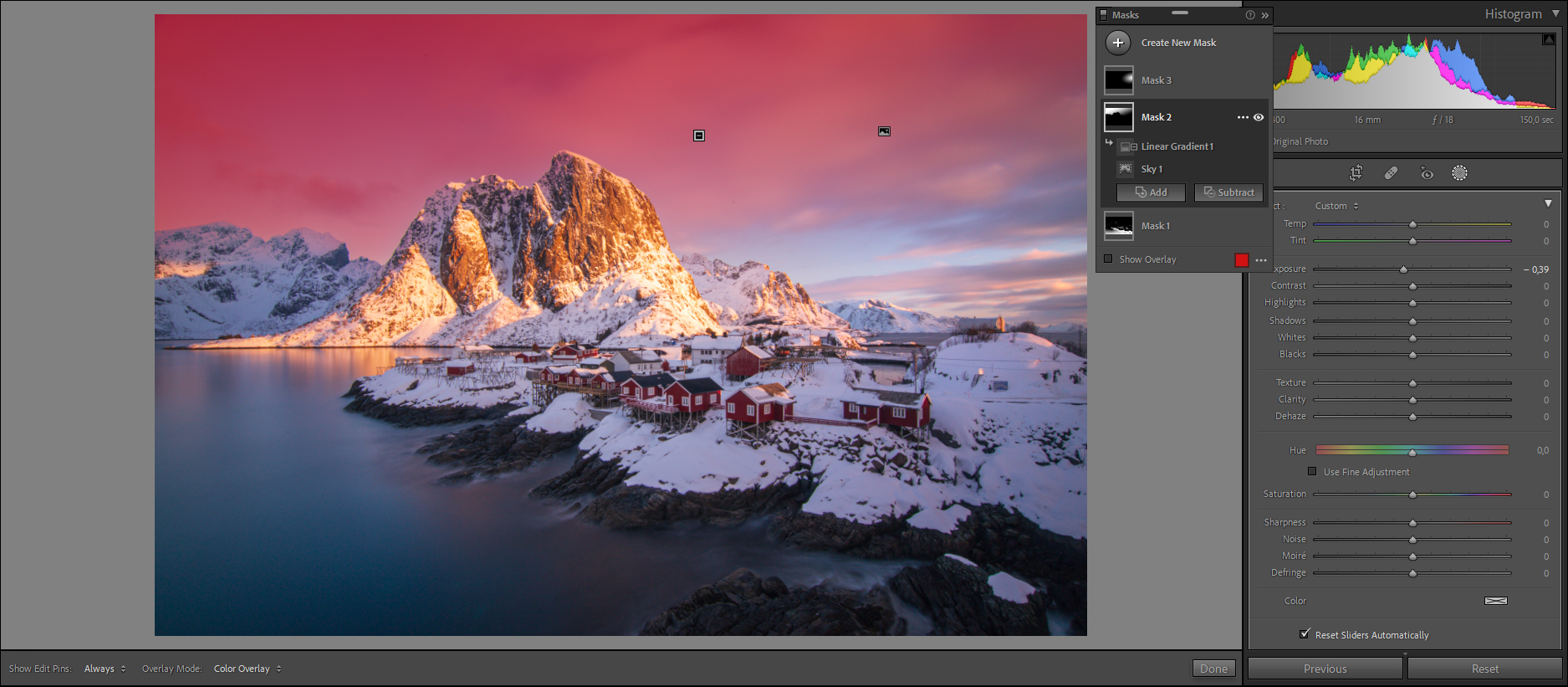This screenshot has height=687, width=1568.
Task: Open the Color swatch picker box
Action: click(x=1496, y=601)
